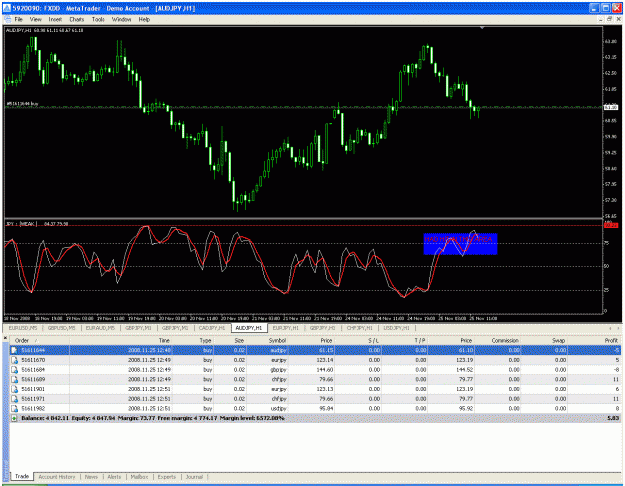Click the chart shift triangle marker at chart top
The image size is (625, 486).
(x=482, y=28)
